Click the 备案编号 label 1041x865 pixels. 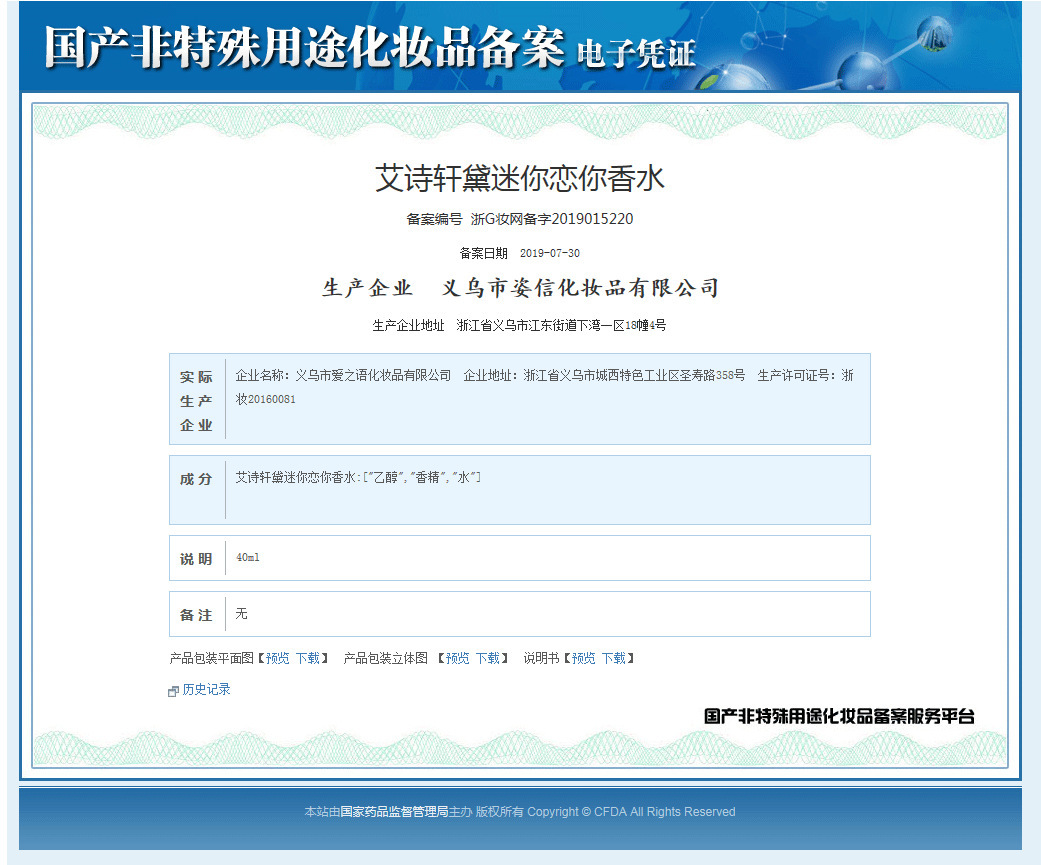(x=434, y=219)
